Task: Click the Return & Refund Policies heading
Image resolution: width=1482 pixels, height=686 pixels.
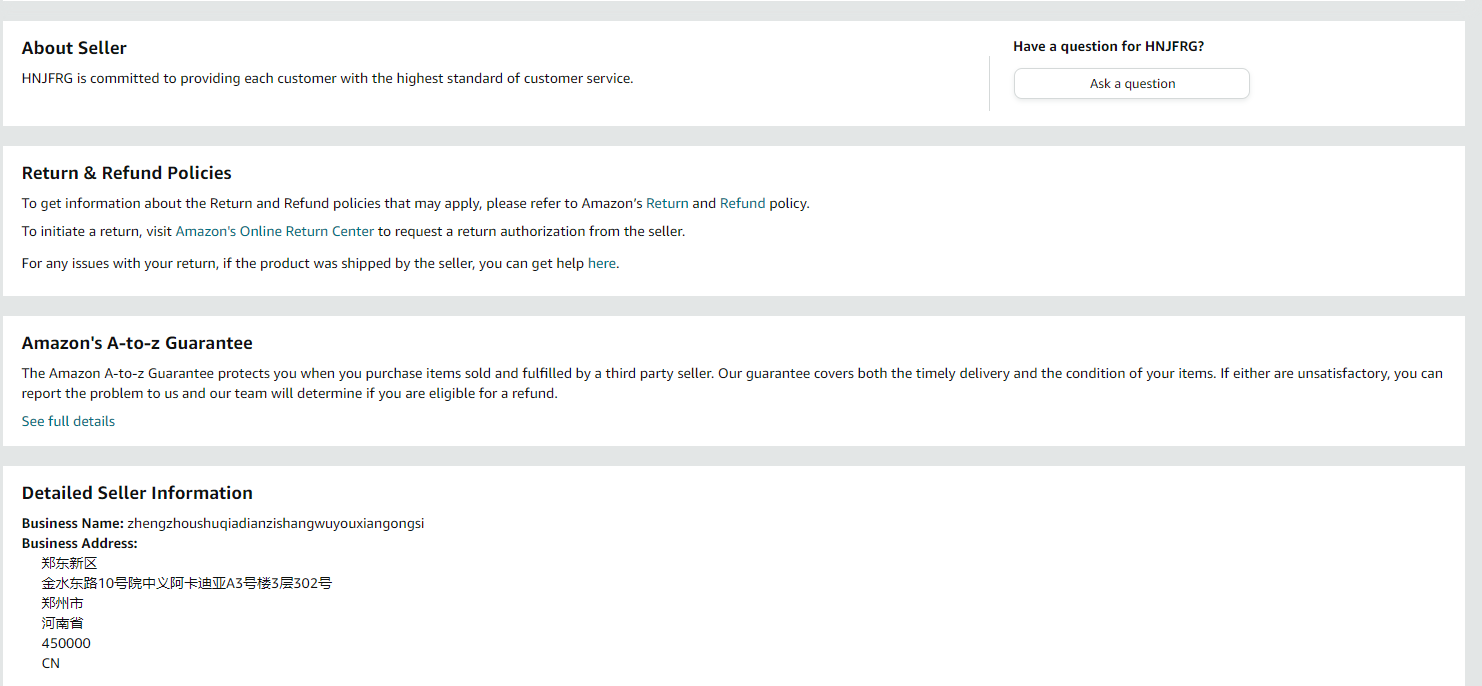Action: [127, 173]
